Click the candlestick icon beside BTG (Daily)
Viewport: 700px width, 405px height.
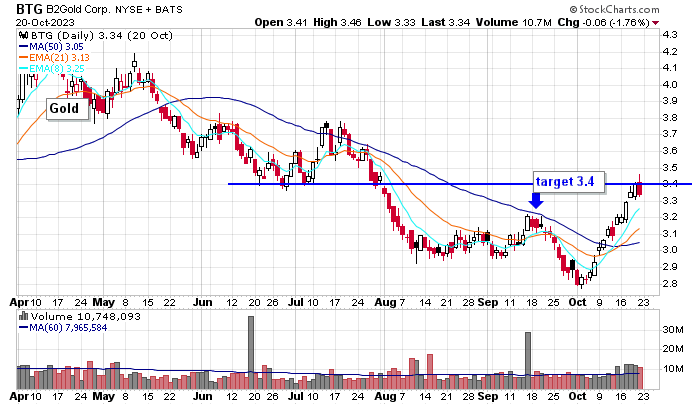pos(24,36)
